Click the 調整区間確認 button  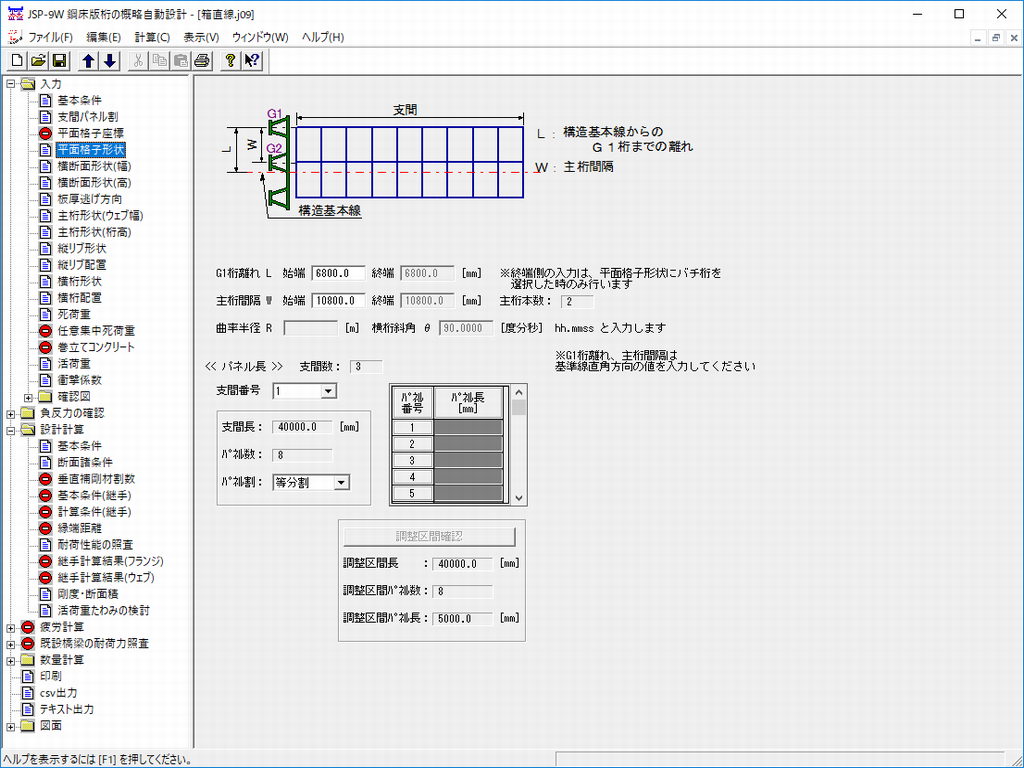(428, 535)
